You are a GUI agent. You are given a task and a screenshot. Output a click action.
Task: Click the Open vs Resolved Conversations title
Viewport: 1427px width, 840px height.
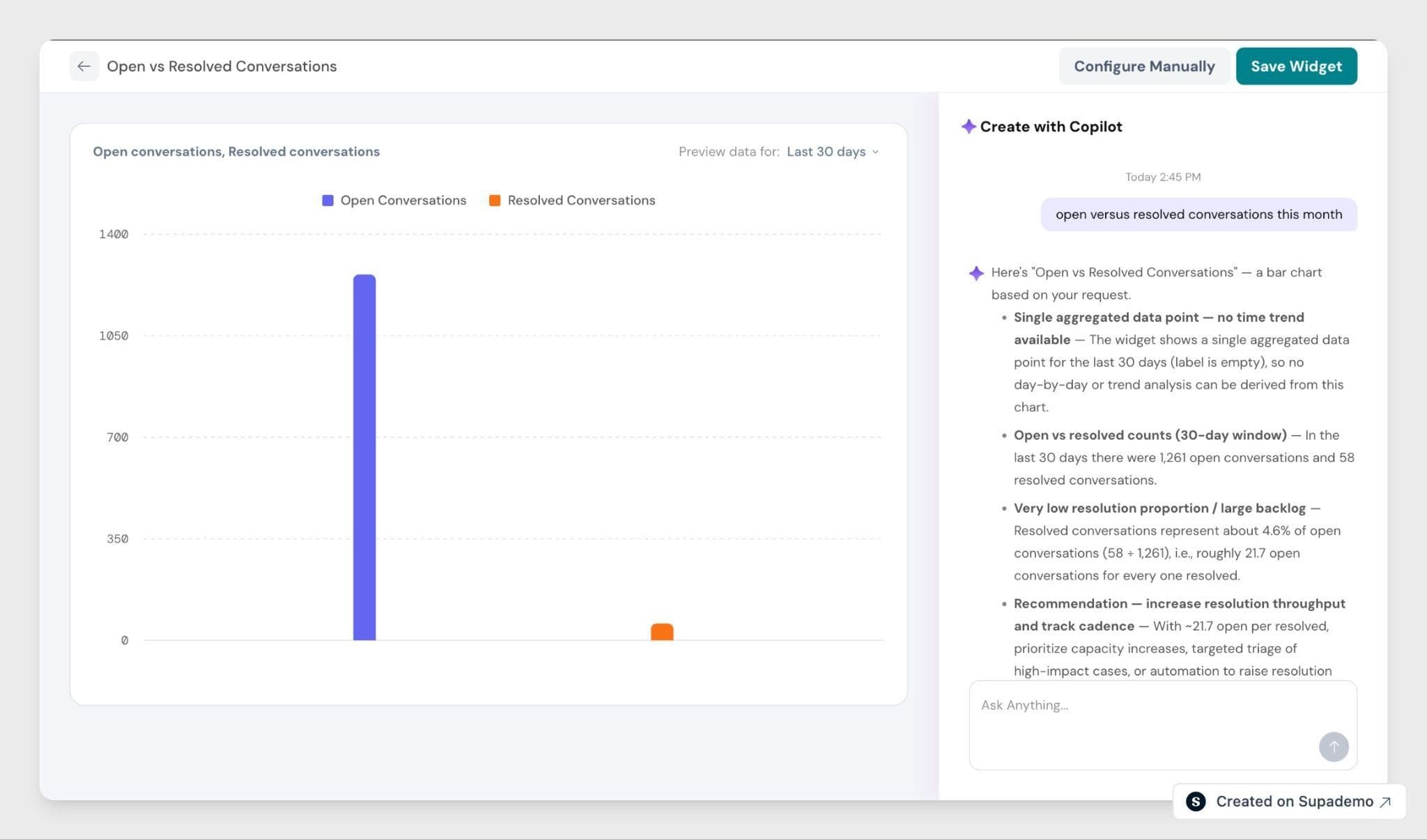[222, 66]
